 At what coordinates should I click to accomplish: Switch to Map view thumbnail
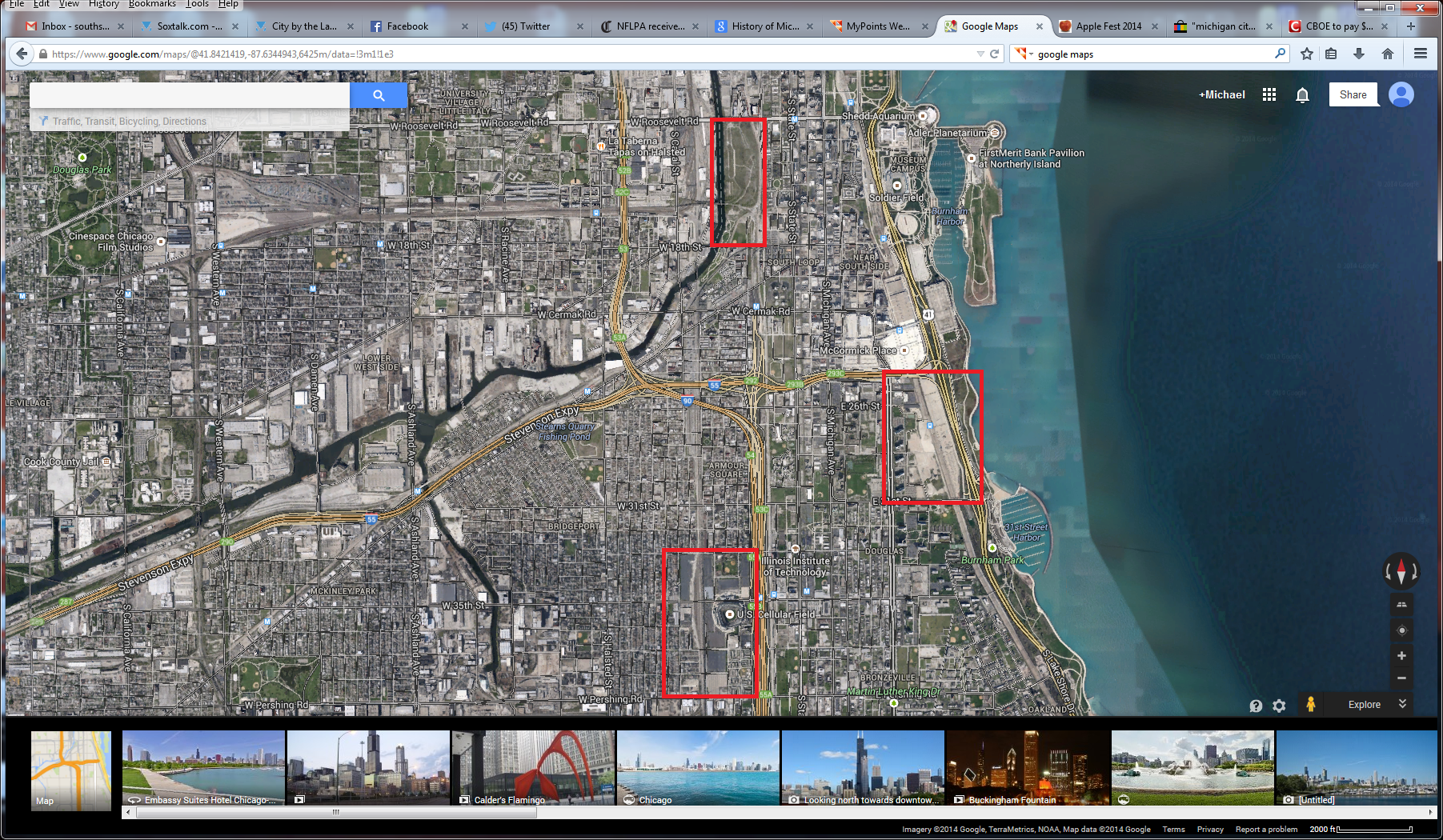point(71,770)
